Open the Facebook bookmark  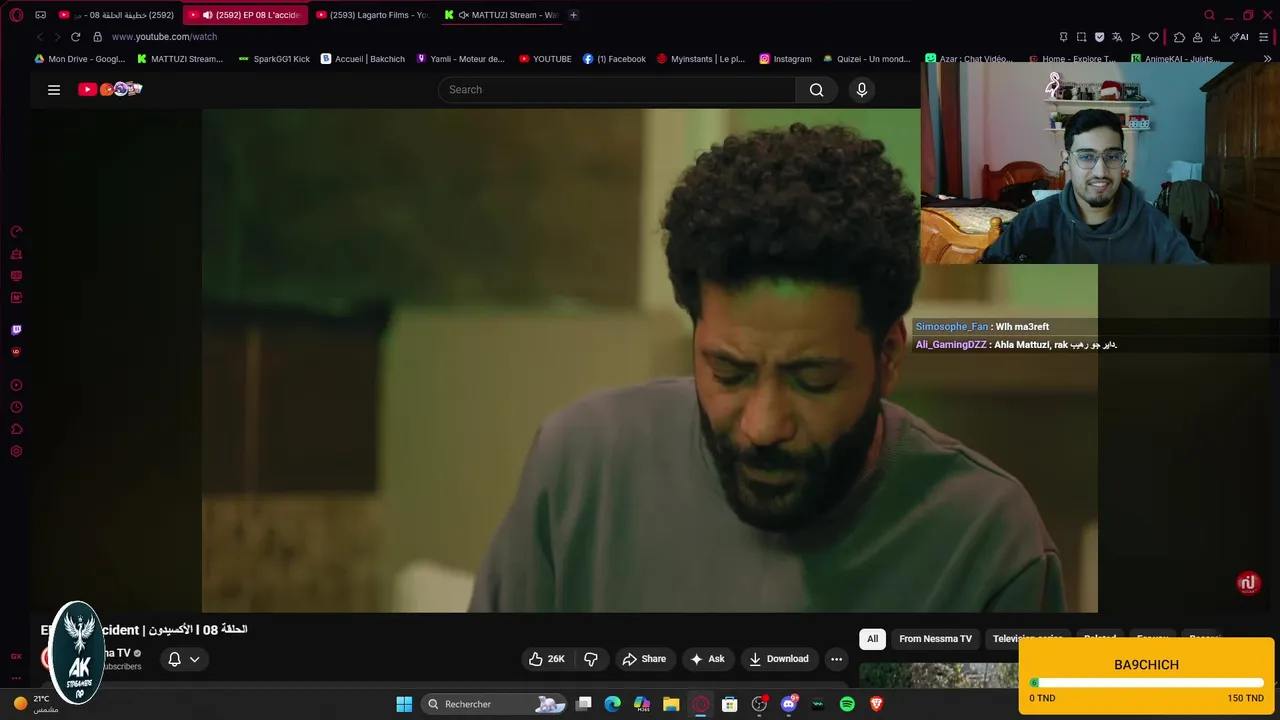[614, 59]
